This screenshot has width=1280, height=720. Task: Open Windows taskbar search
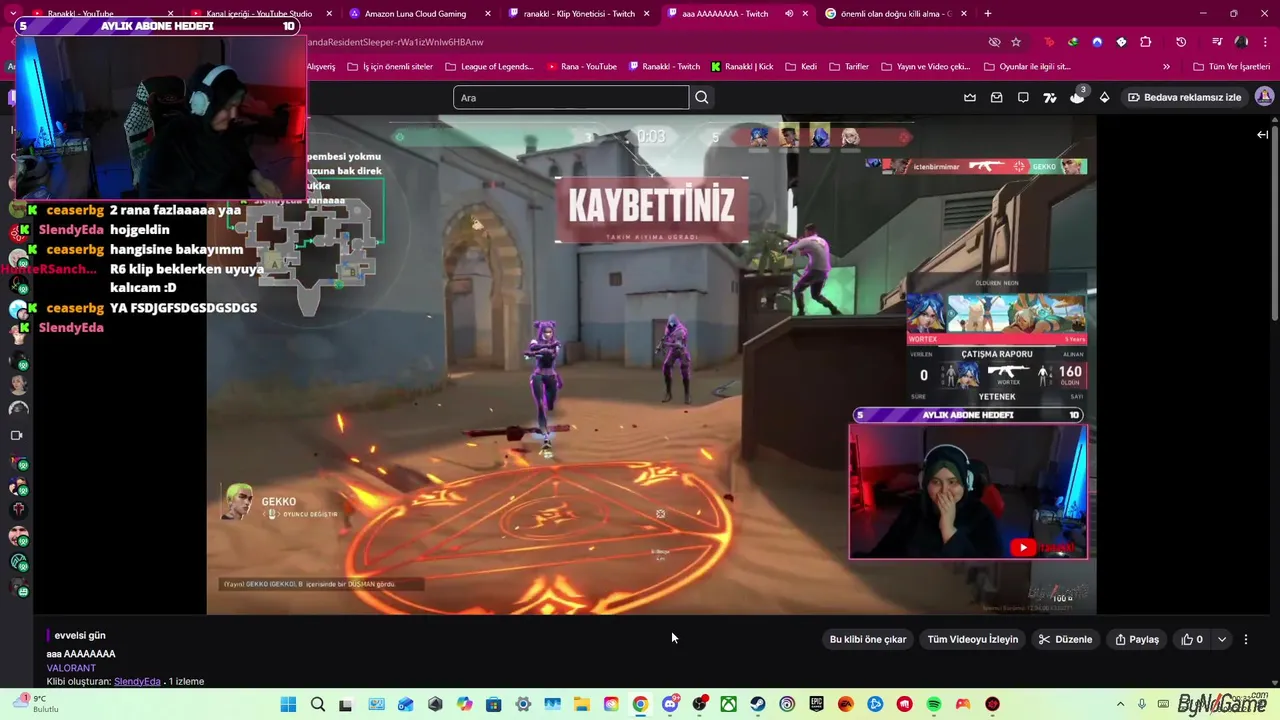[x=318, y=704]
